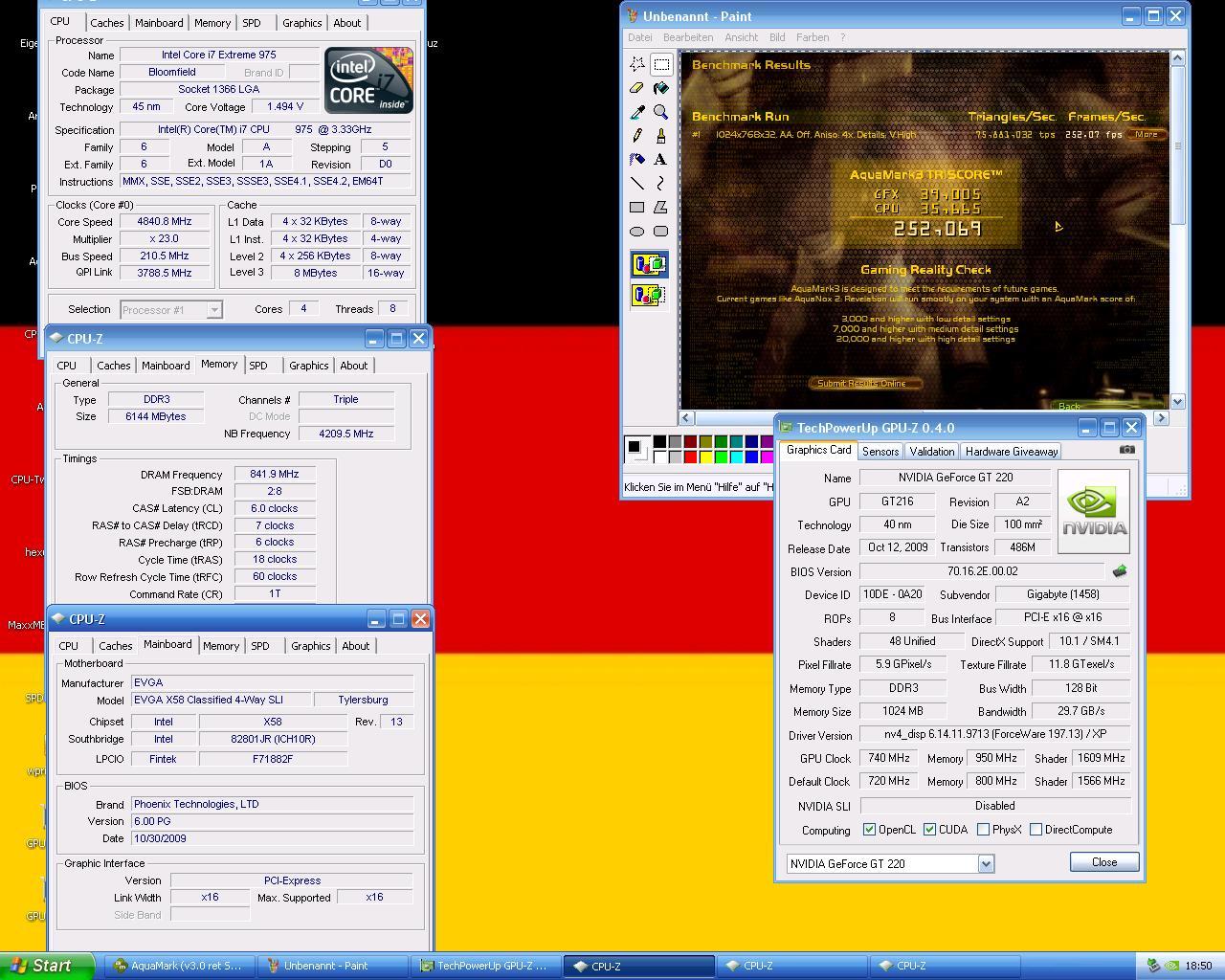Toggle the CUDA checkbox in GPU-Z
The height and width of the screenshot is (980, 1225).
(x=929, y=830)
